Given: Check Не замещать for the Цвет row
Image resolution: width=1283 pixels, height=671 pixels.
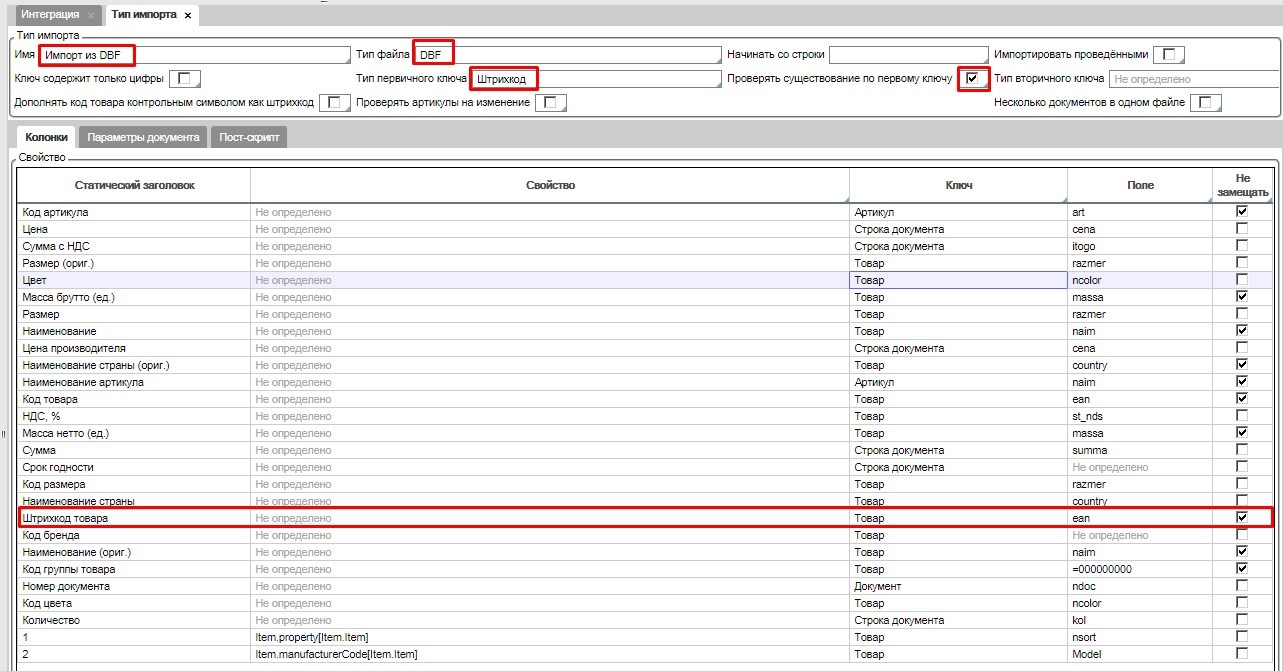Looking at the screenshot, I should (x=1242, y=280).
